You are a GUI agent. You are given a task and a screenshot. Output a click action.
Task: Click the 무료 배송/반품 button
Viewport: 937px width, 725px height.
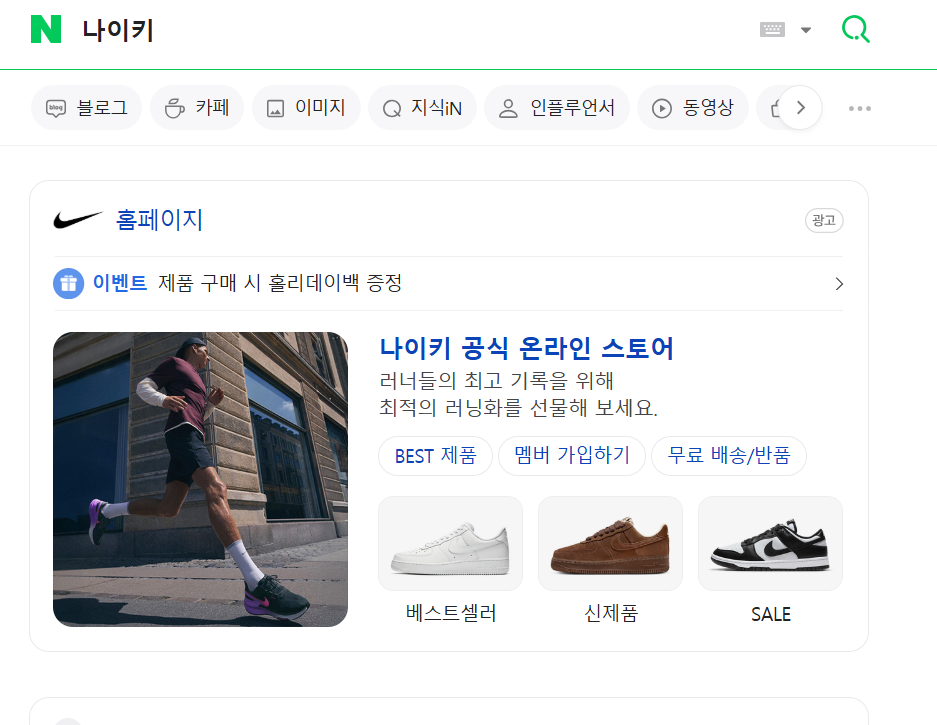click(729, 456)
